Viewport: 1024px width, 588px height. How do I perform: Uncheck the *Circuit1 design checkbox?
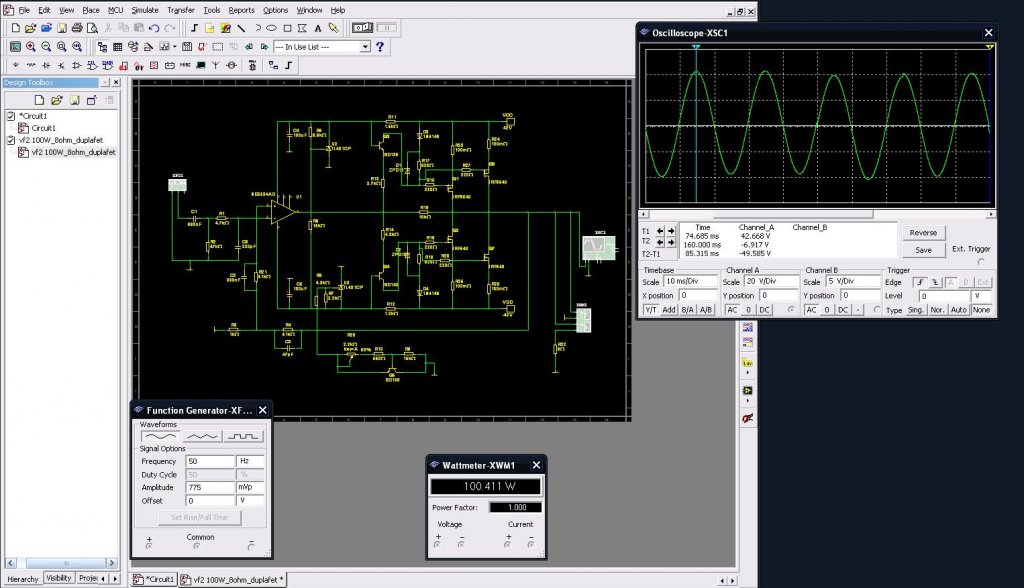click(x=11, y=116)
